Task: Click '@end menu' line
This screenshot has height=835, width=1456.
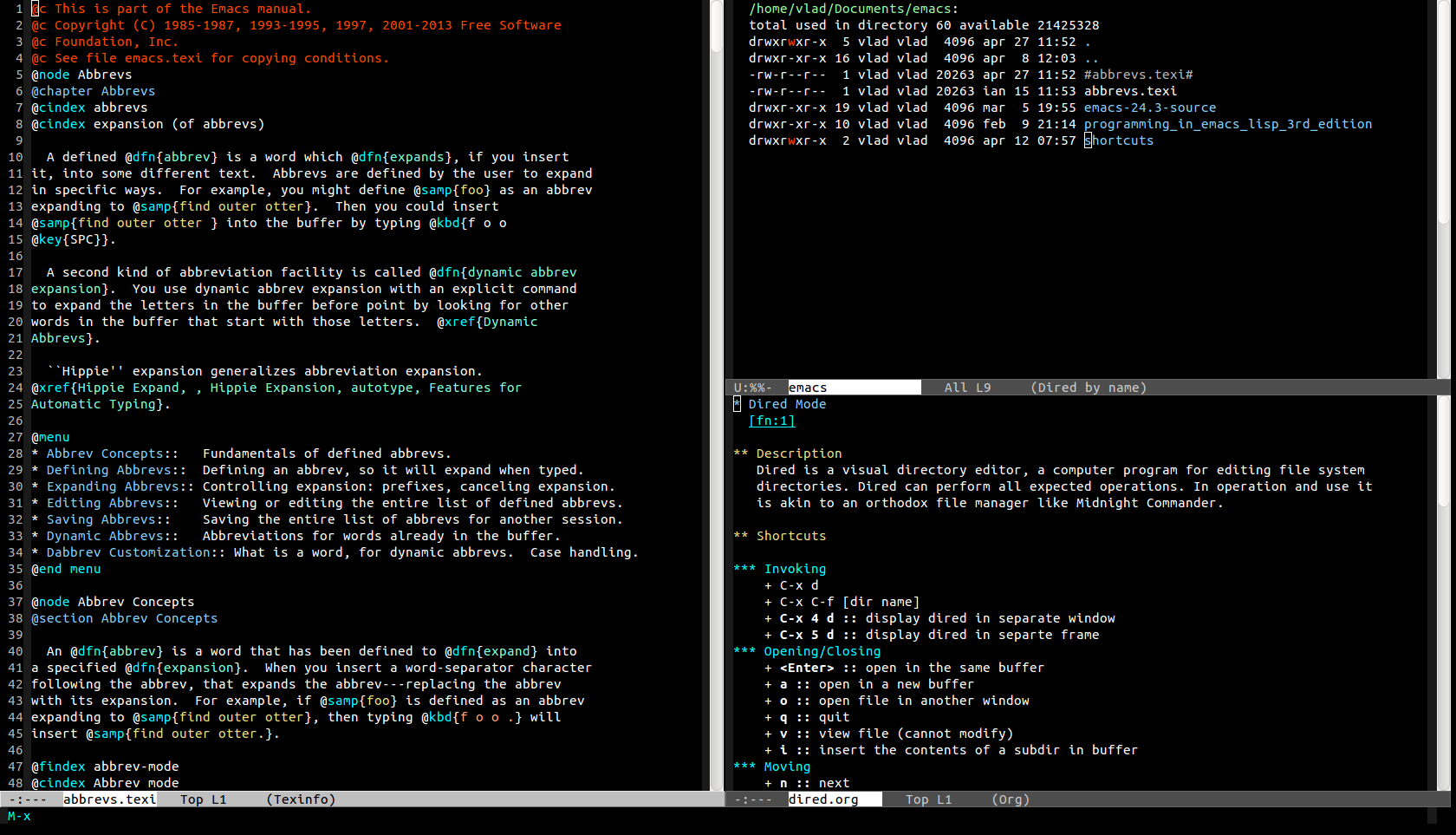Action: click(x=66, y=569)
